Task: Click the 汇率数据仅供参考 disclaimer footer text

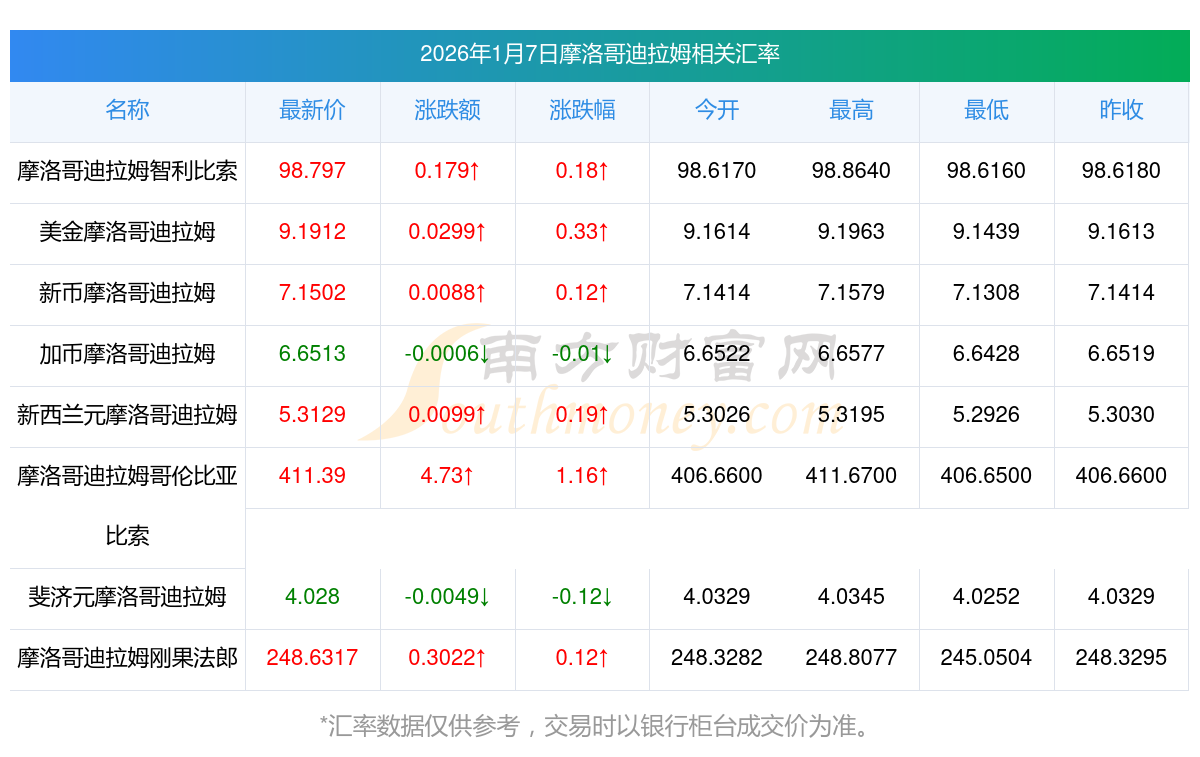Action: [600, 725]
